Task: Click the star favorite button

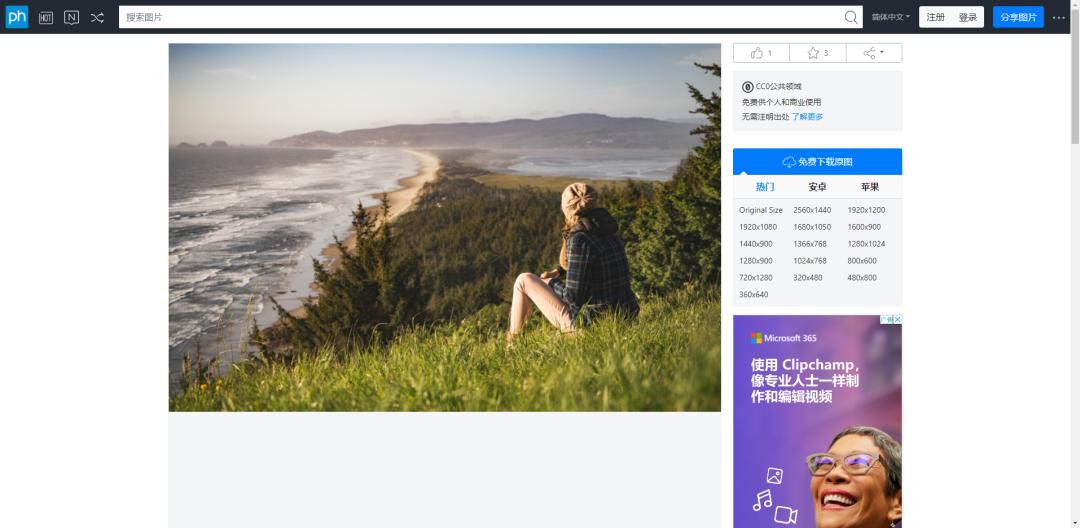Action: tap(818, 53)
